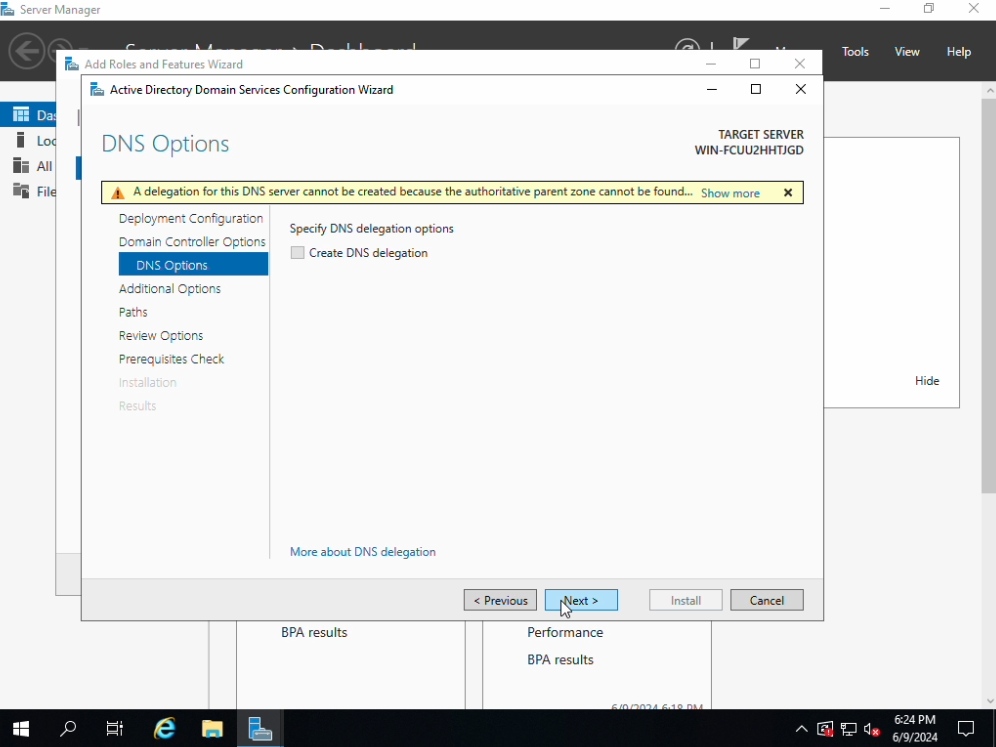
Task: Click security alert tray icon
Action: (824, 729)
